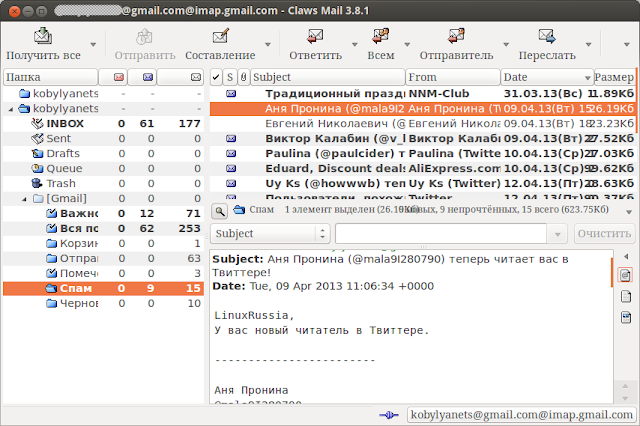Click the Отправитель reply-to-sender icon
640x426 pixels.
[456, 36]
